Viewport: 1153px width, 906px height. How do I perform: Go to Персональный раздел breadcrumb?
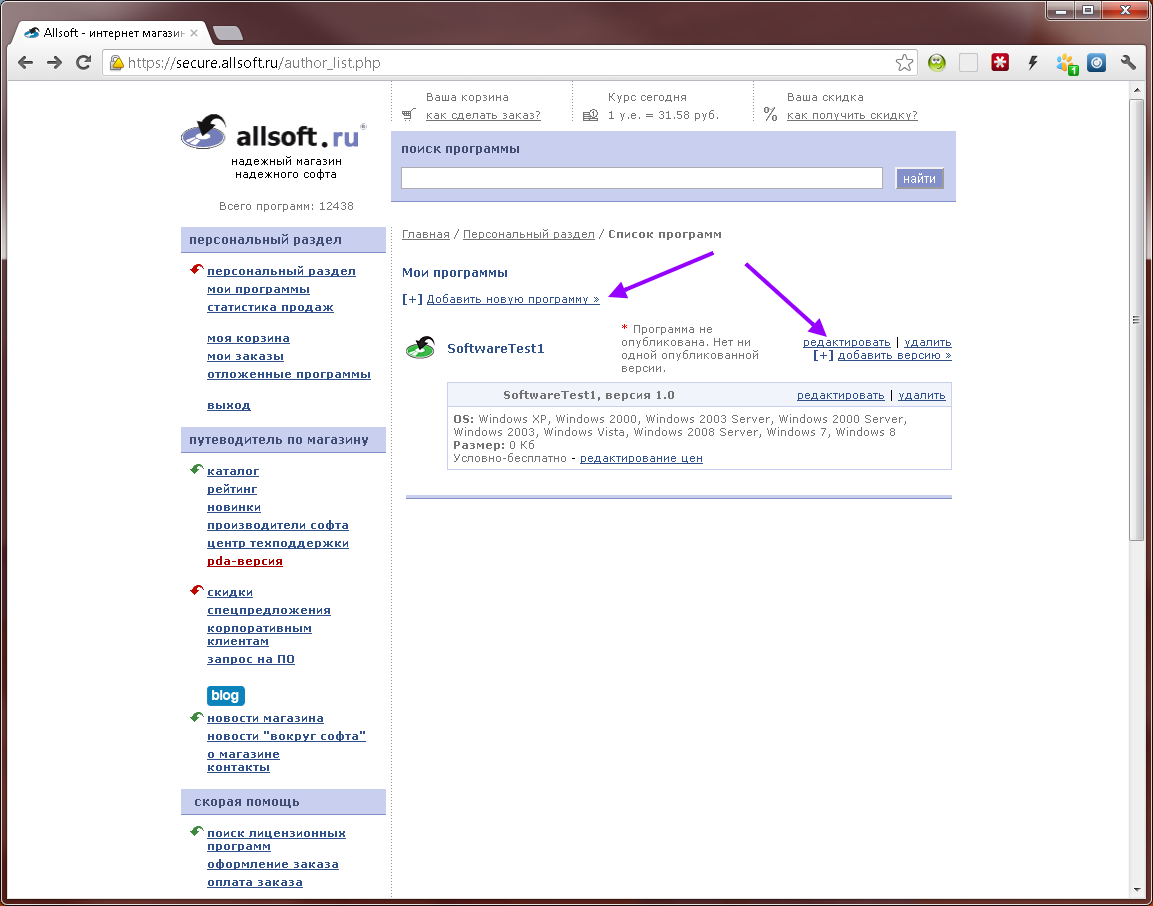(x=529, y=235)
